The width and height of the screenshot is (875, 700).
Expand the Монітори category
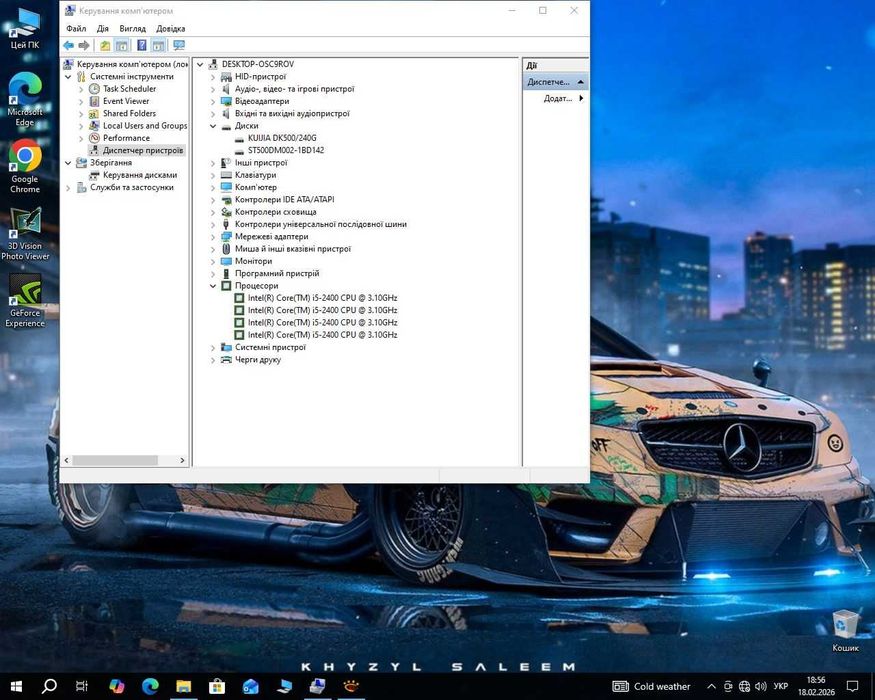pyautogui.click(x=213, y=261)
